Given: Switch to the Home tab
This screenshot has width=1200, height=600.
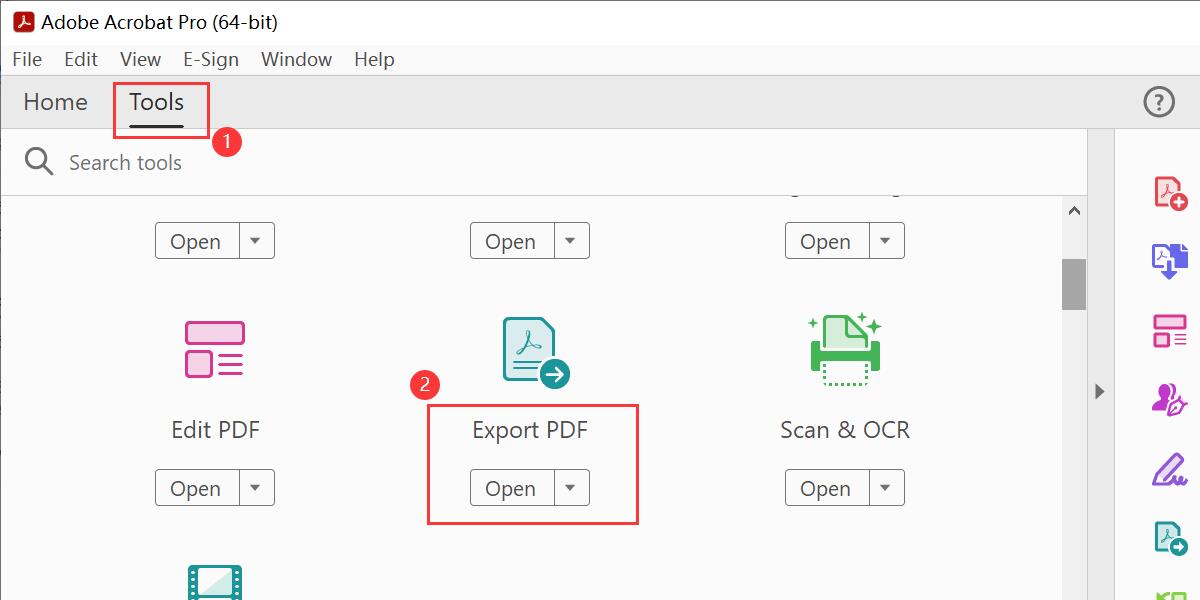Looking at the screenshot, I should pyautogui.click(x=54, y=101).
